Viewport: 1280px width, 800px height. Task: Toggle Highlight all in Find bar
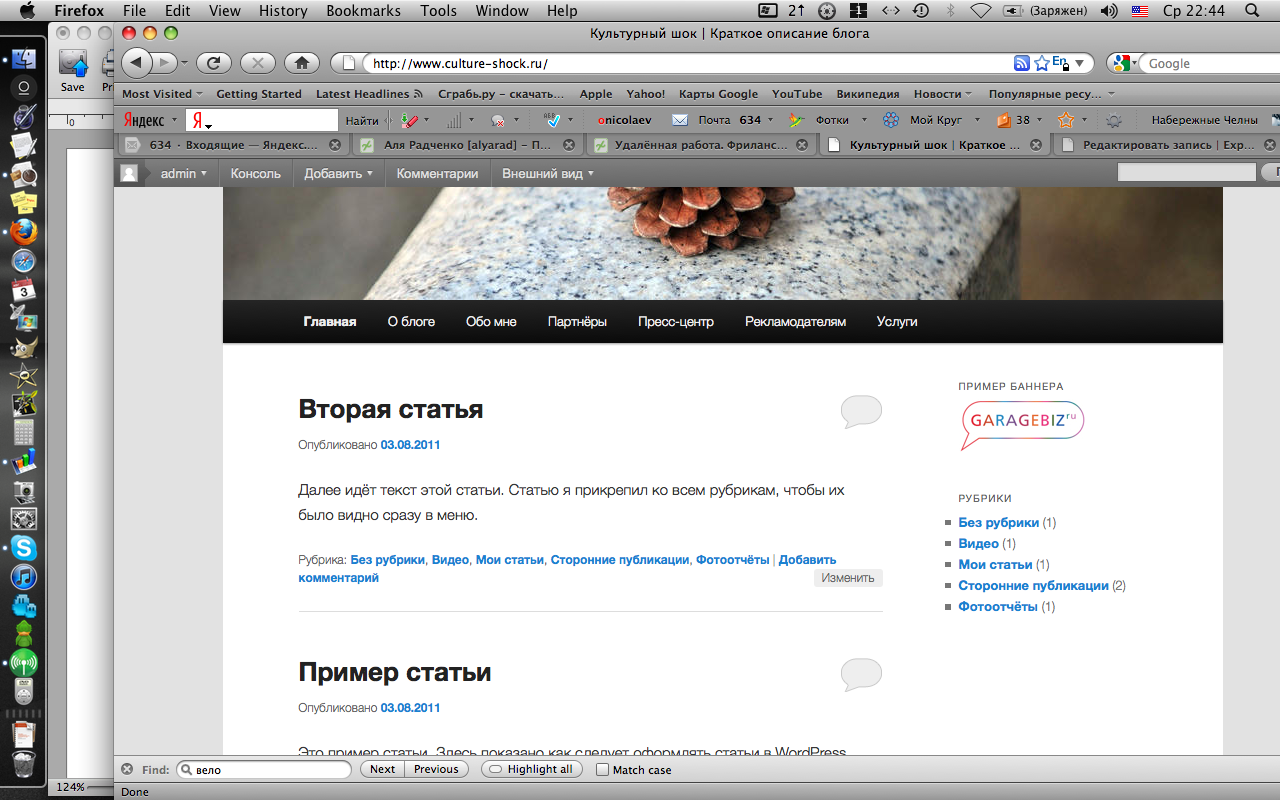531,769
